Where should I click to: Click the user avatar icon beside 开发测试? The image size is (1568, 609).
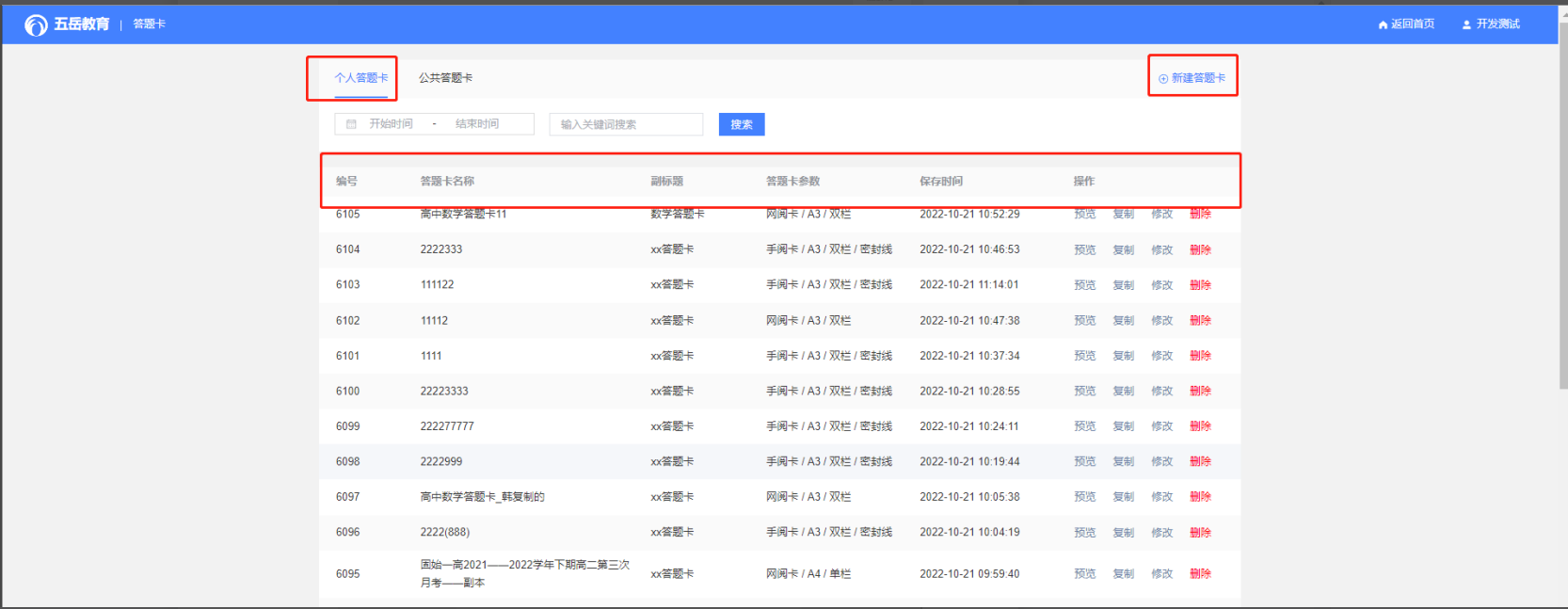tap(1466, 24)
